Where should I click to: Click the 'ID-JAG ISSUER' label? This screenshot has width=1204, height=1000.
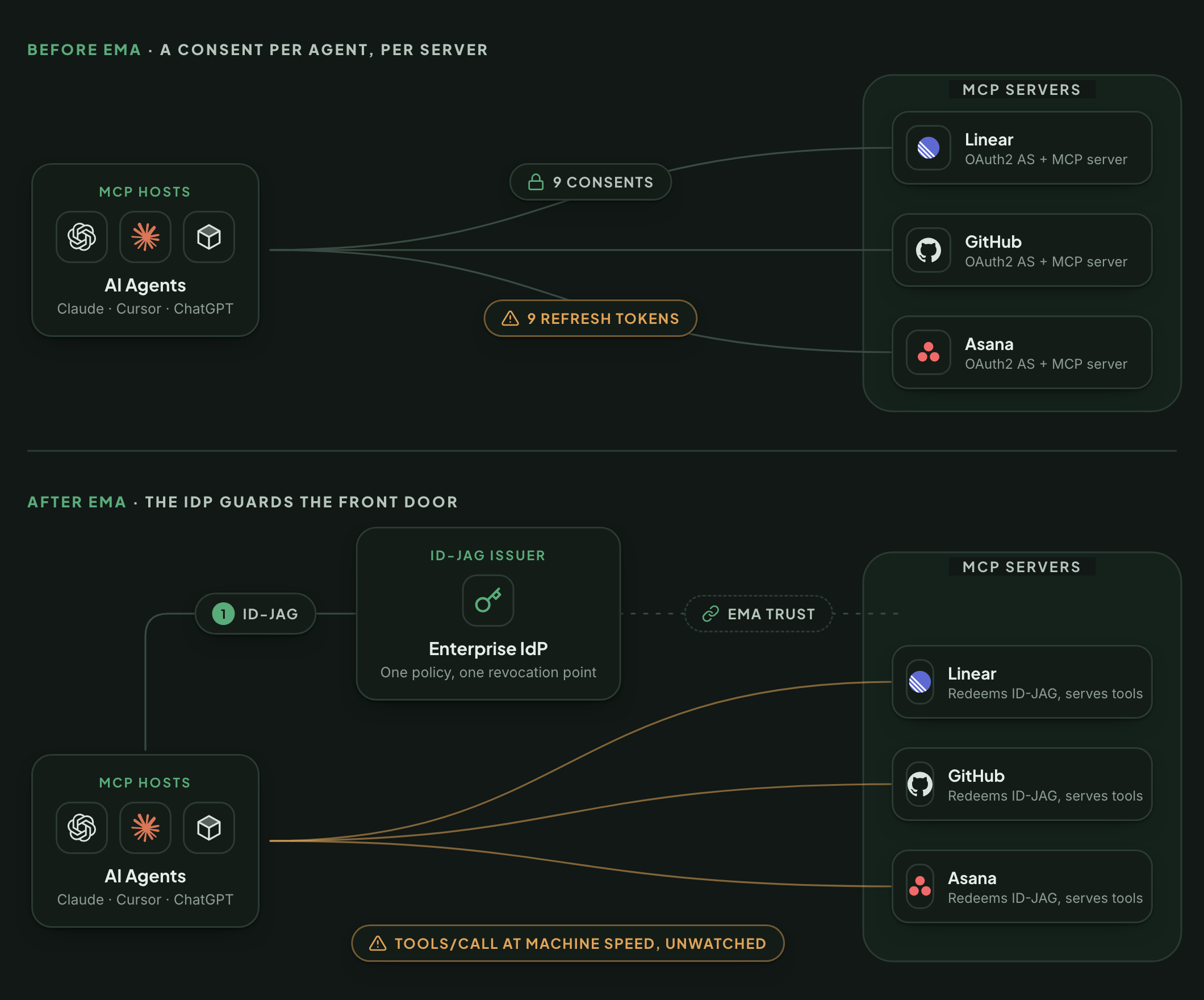click(488, 555)
